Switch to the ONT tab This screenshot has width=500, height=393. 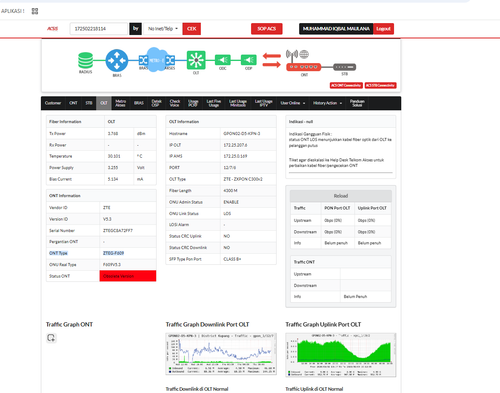pos(73,103)
